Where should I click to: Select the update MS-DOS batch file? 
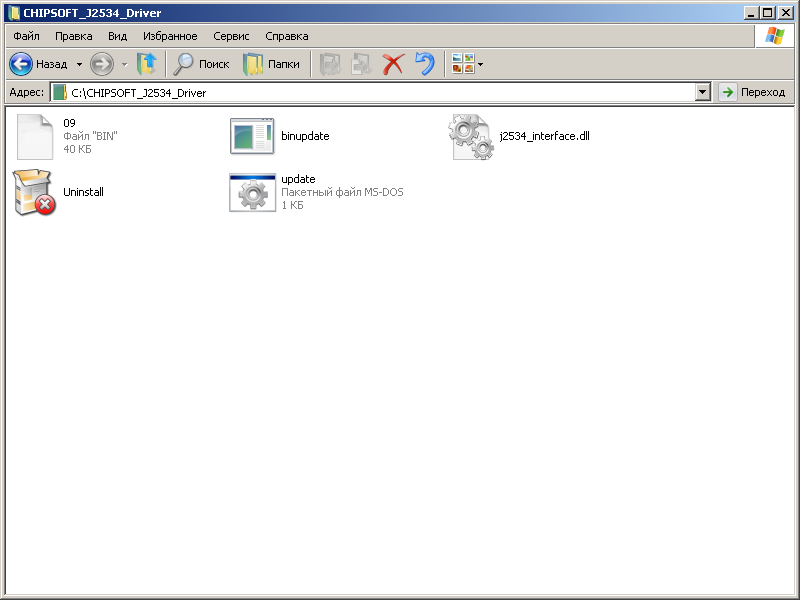tap(252, 192)
